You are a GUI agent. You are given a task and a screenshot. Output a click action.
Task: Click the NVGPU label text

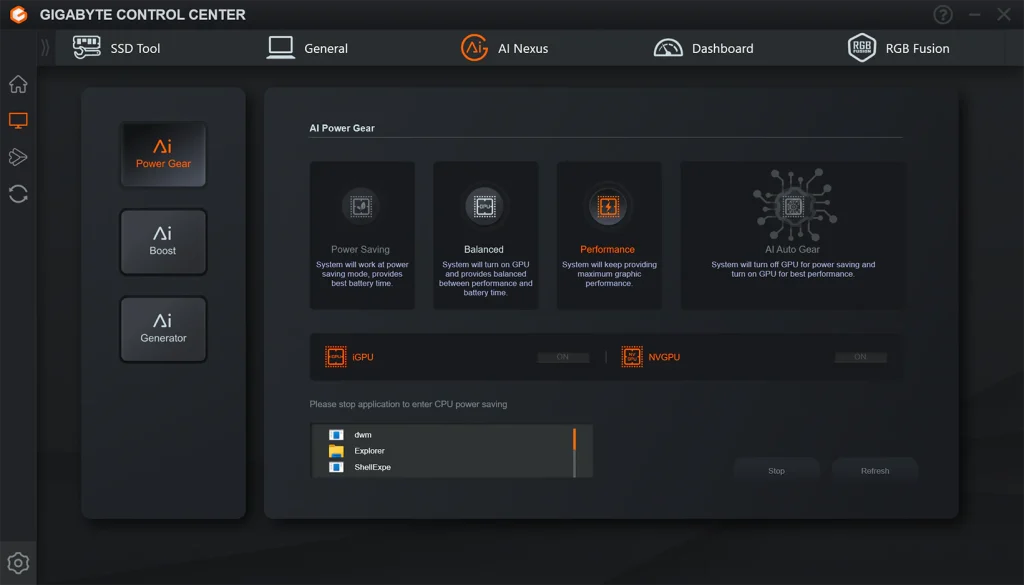[664, 357]
